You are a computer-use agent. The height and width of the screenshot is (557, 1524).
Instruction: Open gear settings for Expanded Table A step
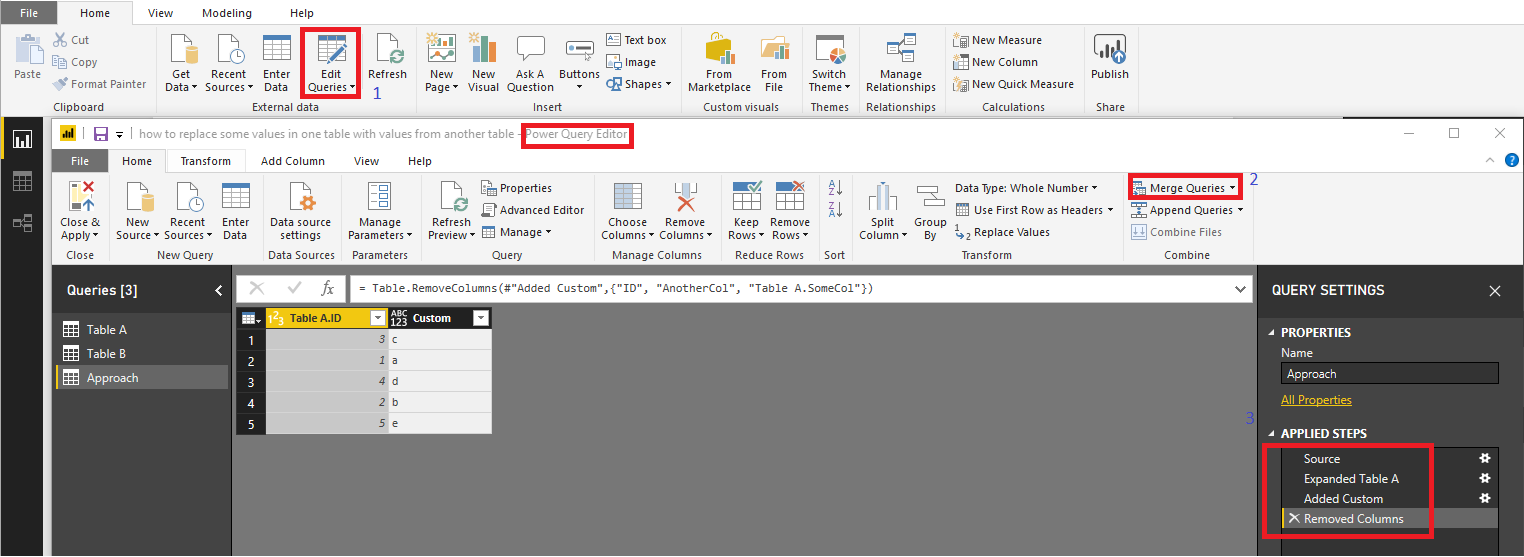point(1485,478)
